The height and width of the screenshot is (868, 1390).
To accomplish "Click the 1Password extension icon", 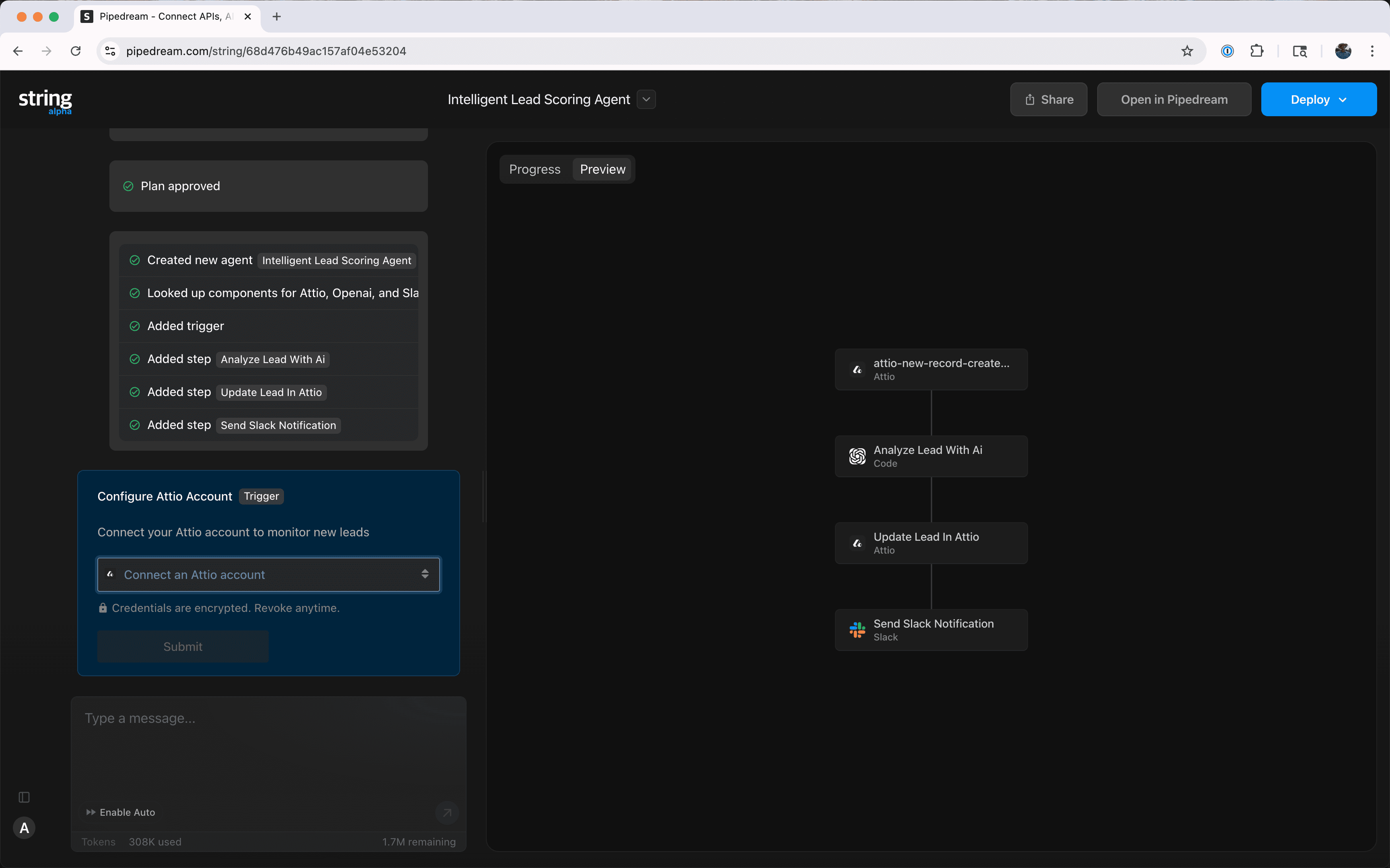I will tap(1227, 51).
